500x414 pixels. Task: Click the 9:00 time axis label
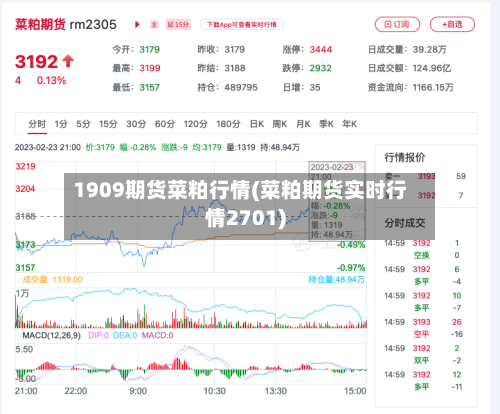138,391
